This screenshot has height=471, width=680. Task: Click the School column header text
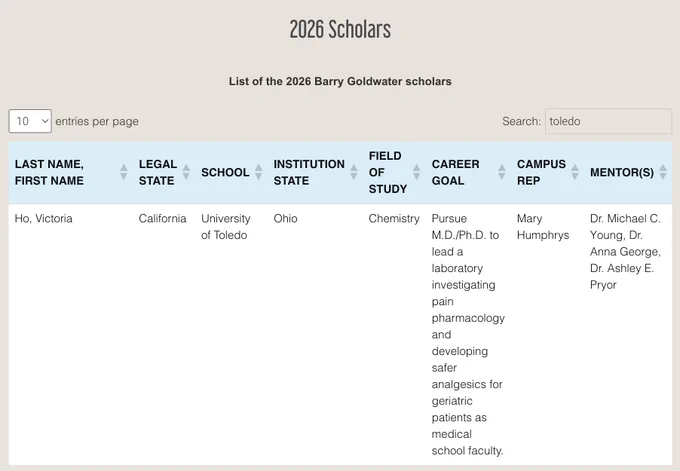coord(225,172)
